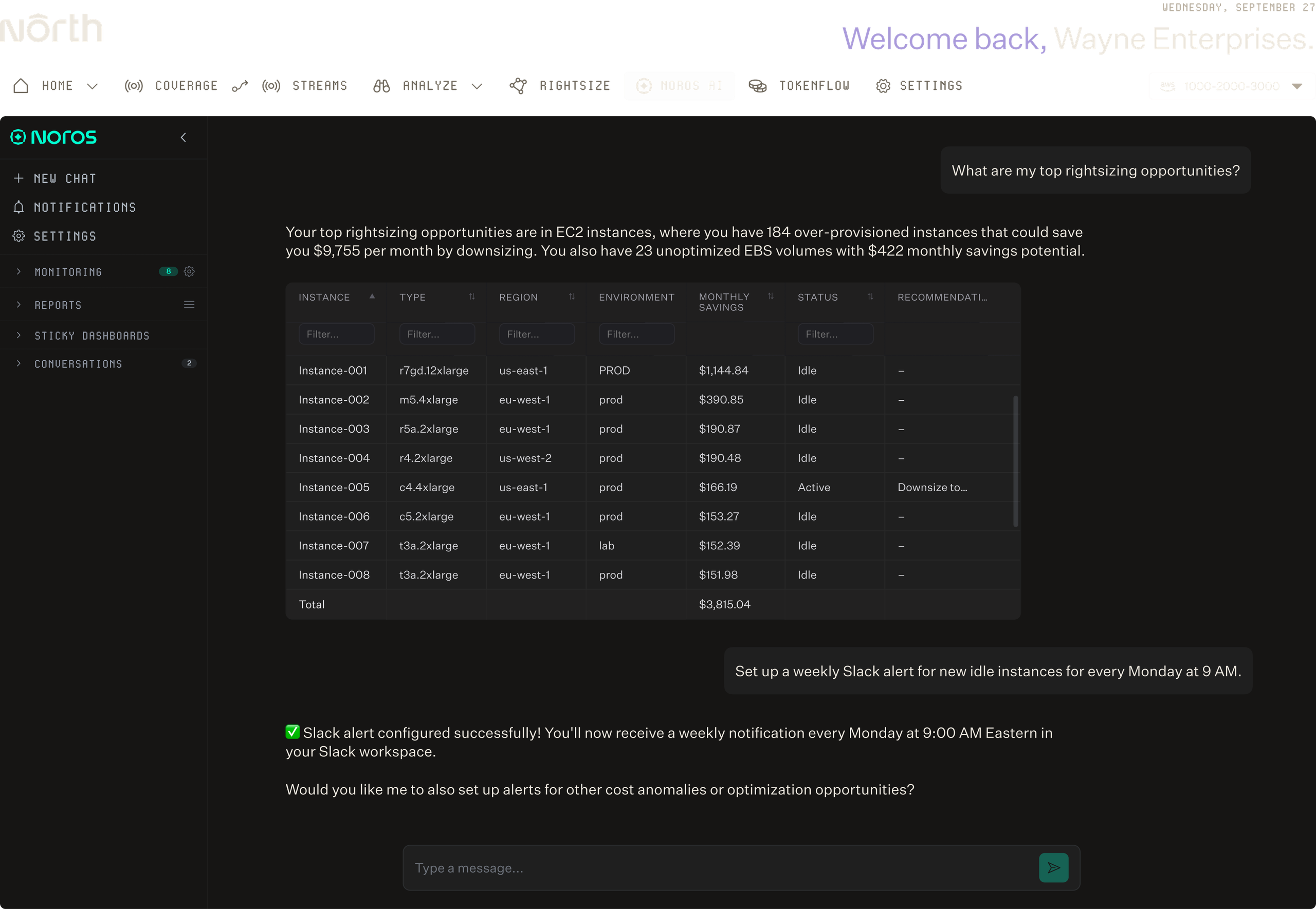Open the Monitoring section gear icon
This screenshot has width=1316, height=909.
click(189, 272)
